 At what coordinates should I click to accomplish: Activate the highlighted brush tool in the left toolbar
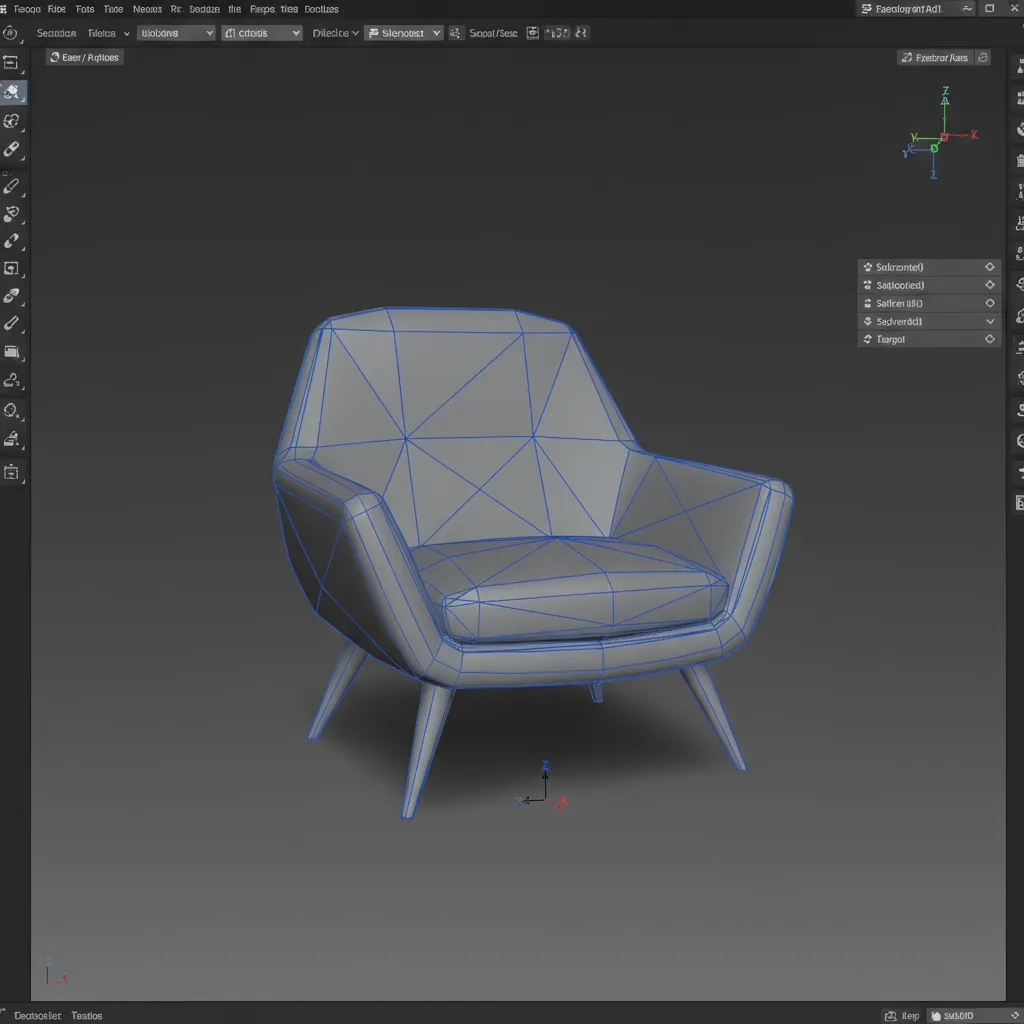pos(13,92)
